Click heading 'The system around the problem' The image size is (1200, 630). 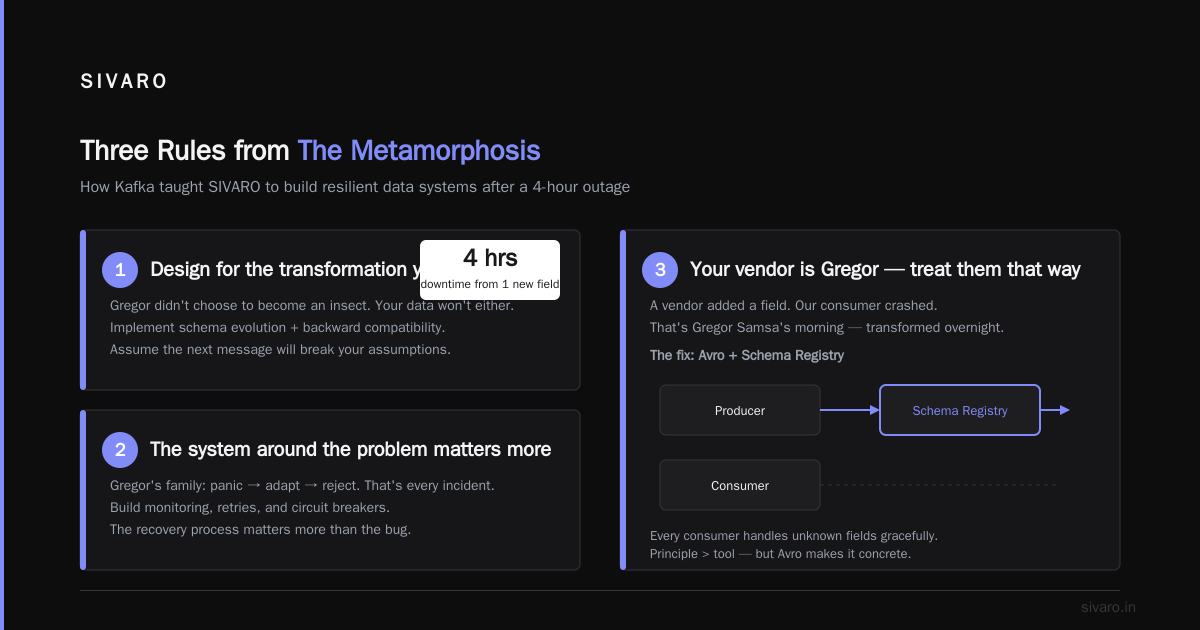[x=350, y=450]
